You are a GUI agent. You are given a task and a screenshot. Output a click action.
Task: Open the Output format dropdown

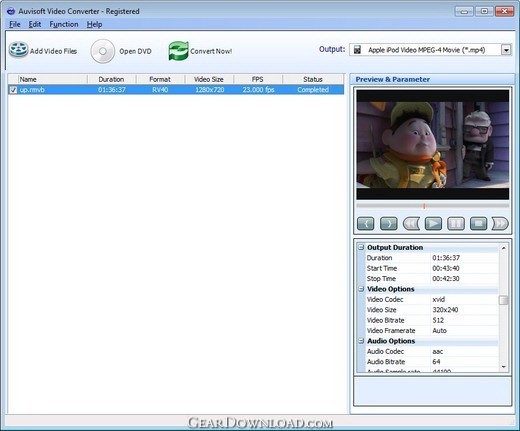[x=506, y=50]
